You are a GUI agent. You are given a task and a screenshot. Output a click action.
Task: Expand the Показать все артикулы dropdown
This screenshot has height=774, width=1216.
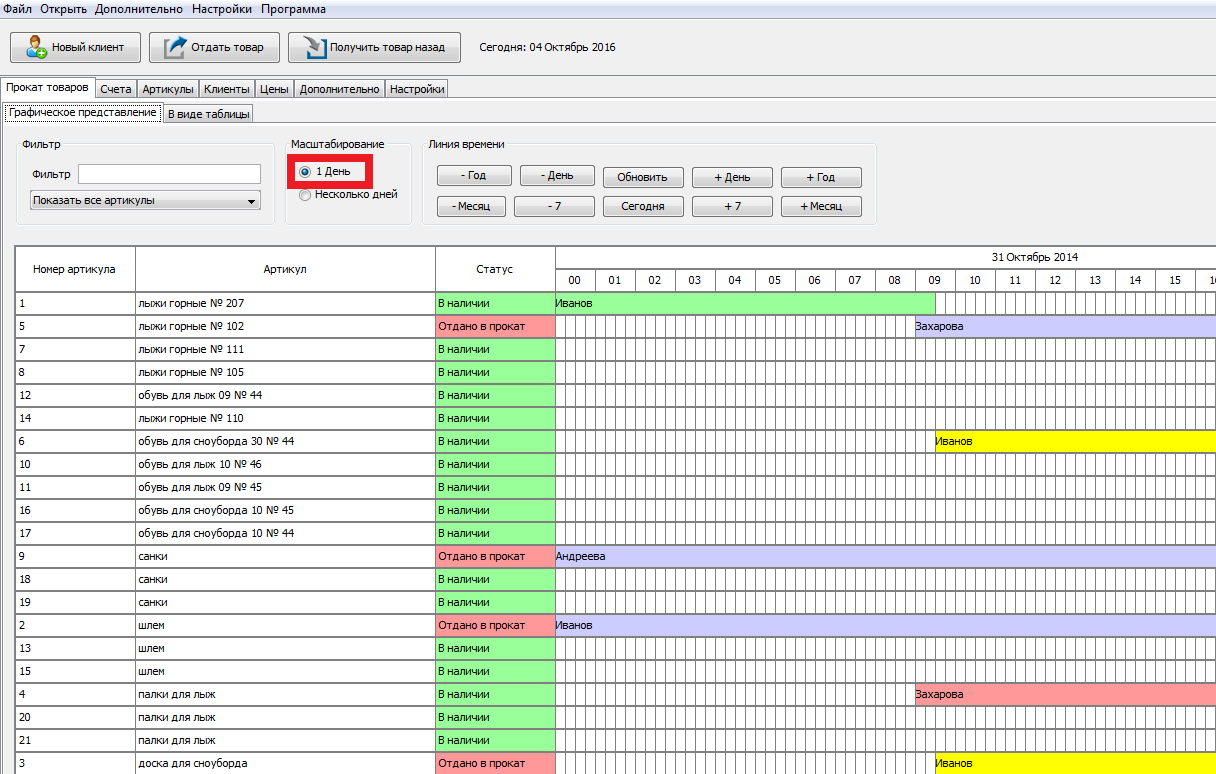click(145, 200)
